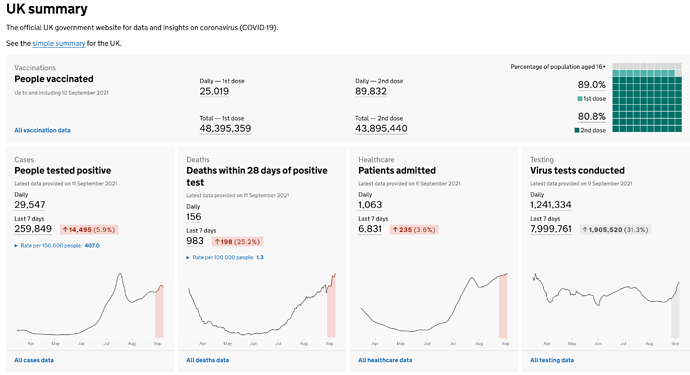Click deaths change badge 198 (25.2%)
Viewport: 690px width, 375px height.
click(x=238, y=242)
